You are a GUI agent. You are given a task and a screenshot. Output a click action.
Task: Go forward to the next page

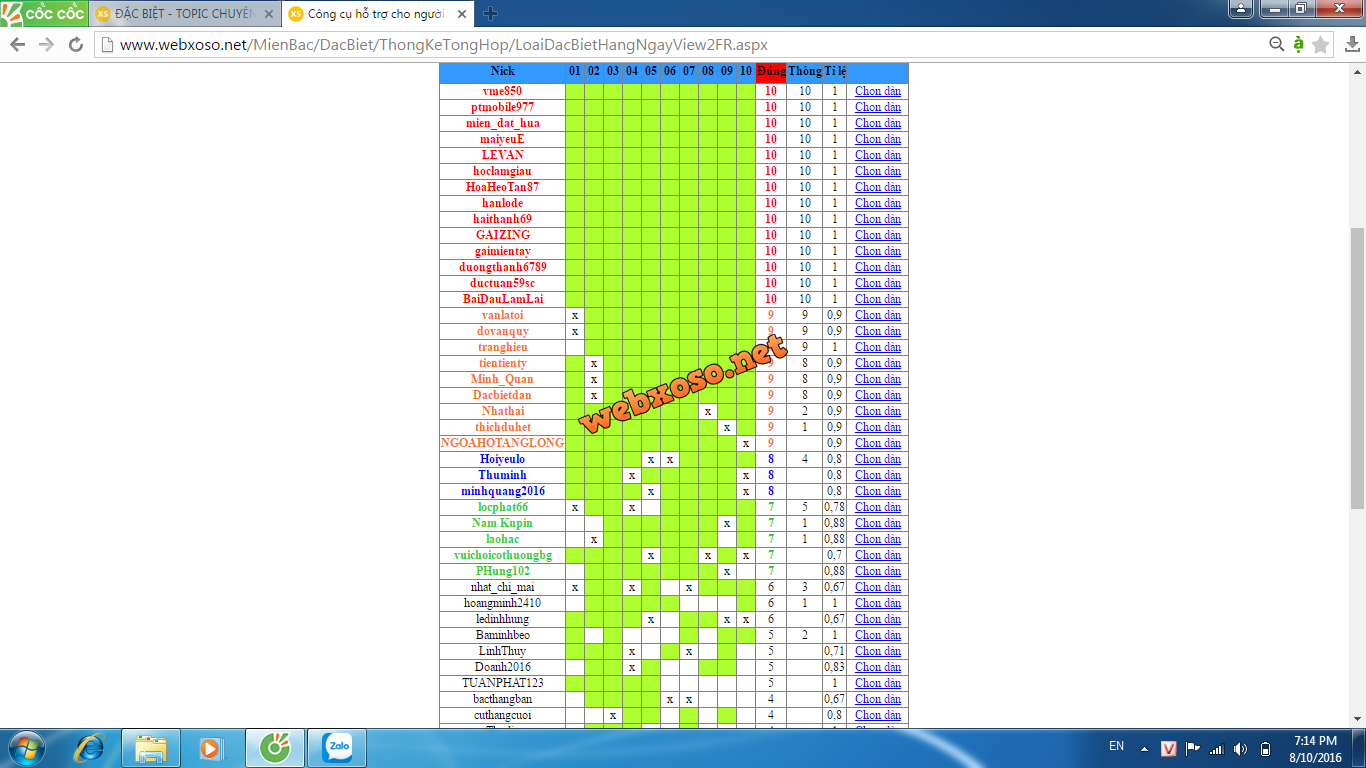coord(46,45)
